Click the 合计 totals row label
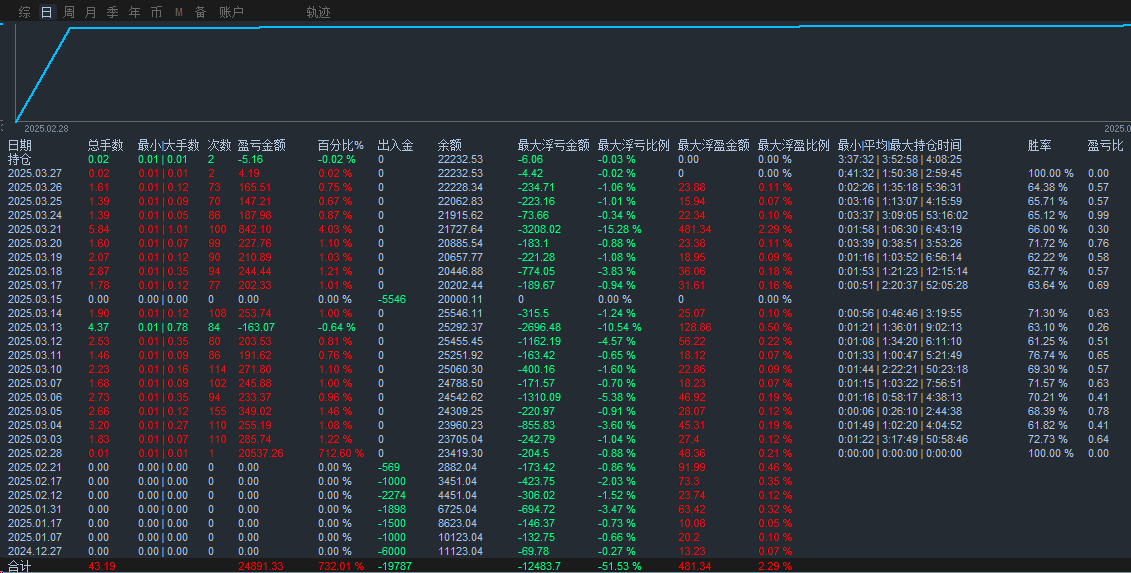This screenshot has width=1131, height=573. point(19,566)
